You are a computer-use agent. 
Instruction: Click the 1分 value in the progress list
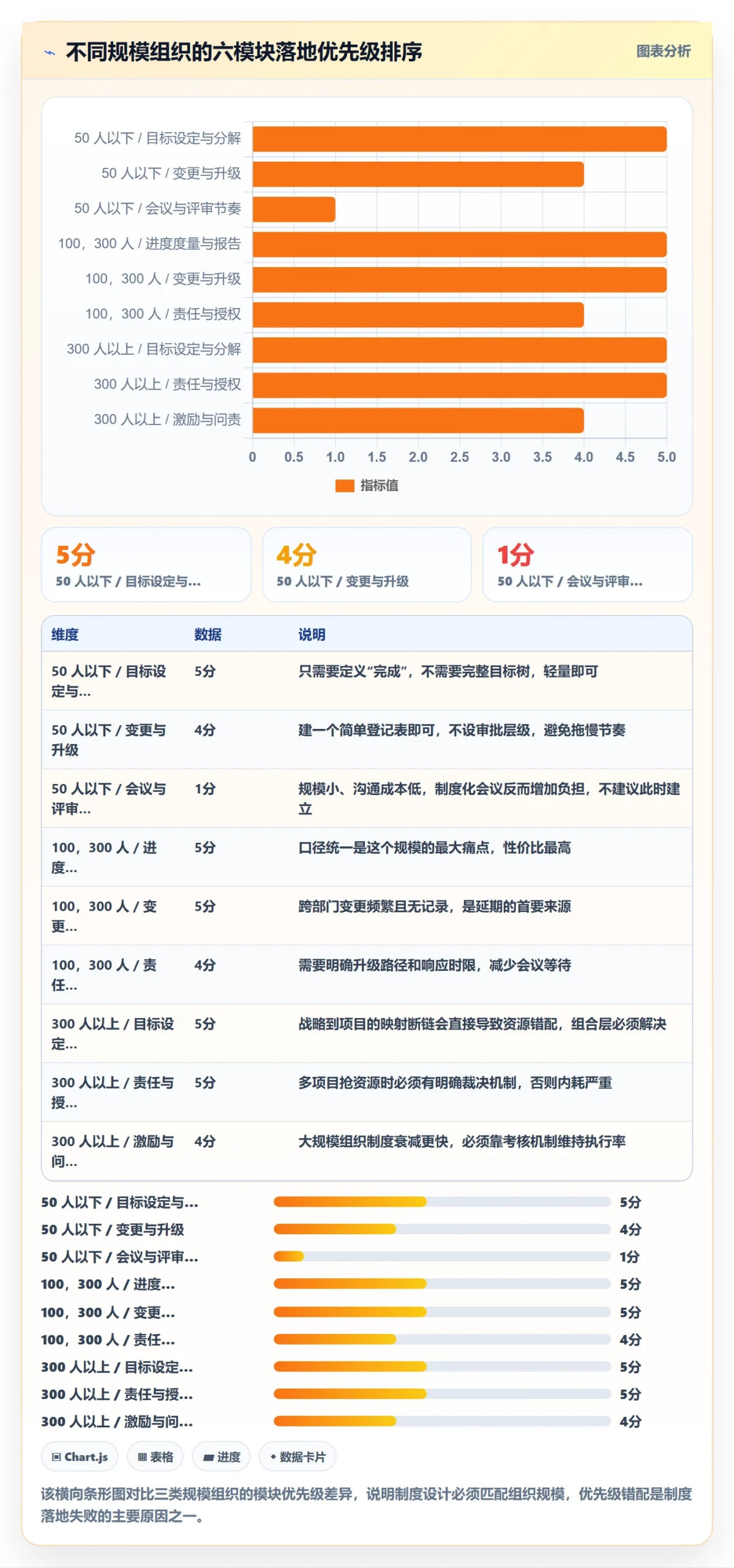pos(629,1257)
